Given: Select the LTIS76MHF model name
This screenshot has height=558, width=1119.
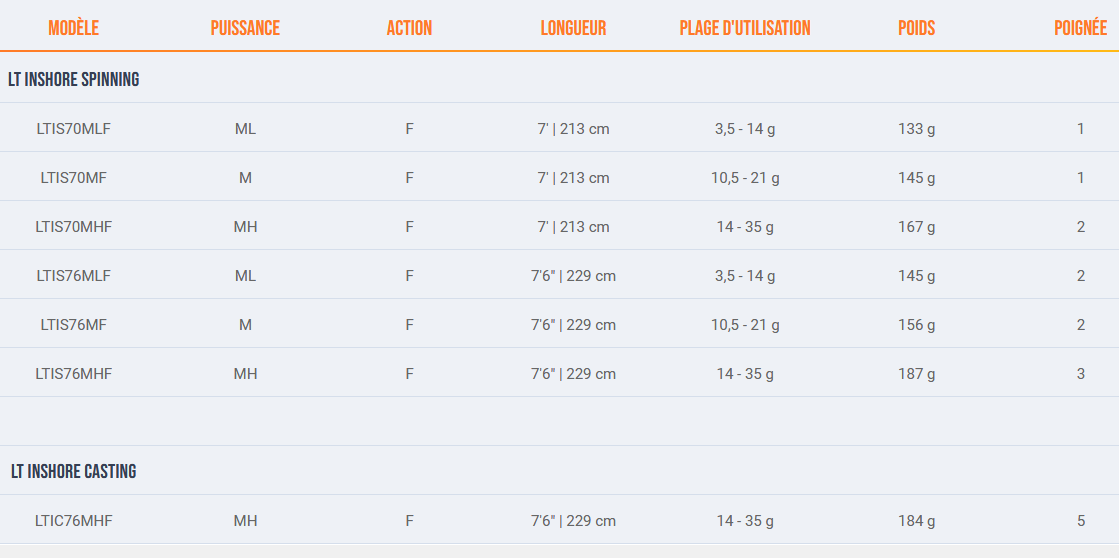Looking at the screenshot, I should [73, 374].
